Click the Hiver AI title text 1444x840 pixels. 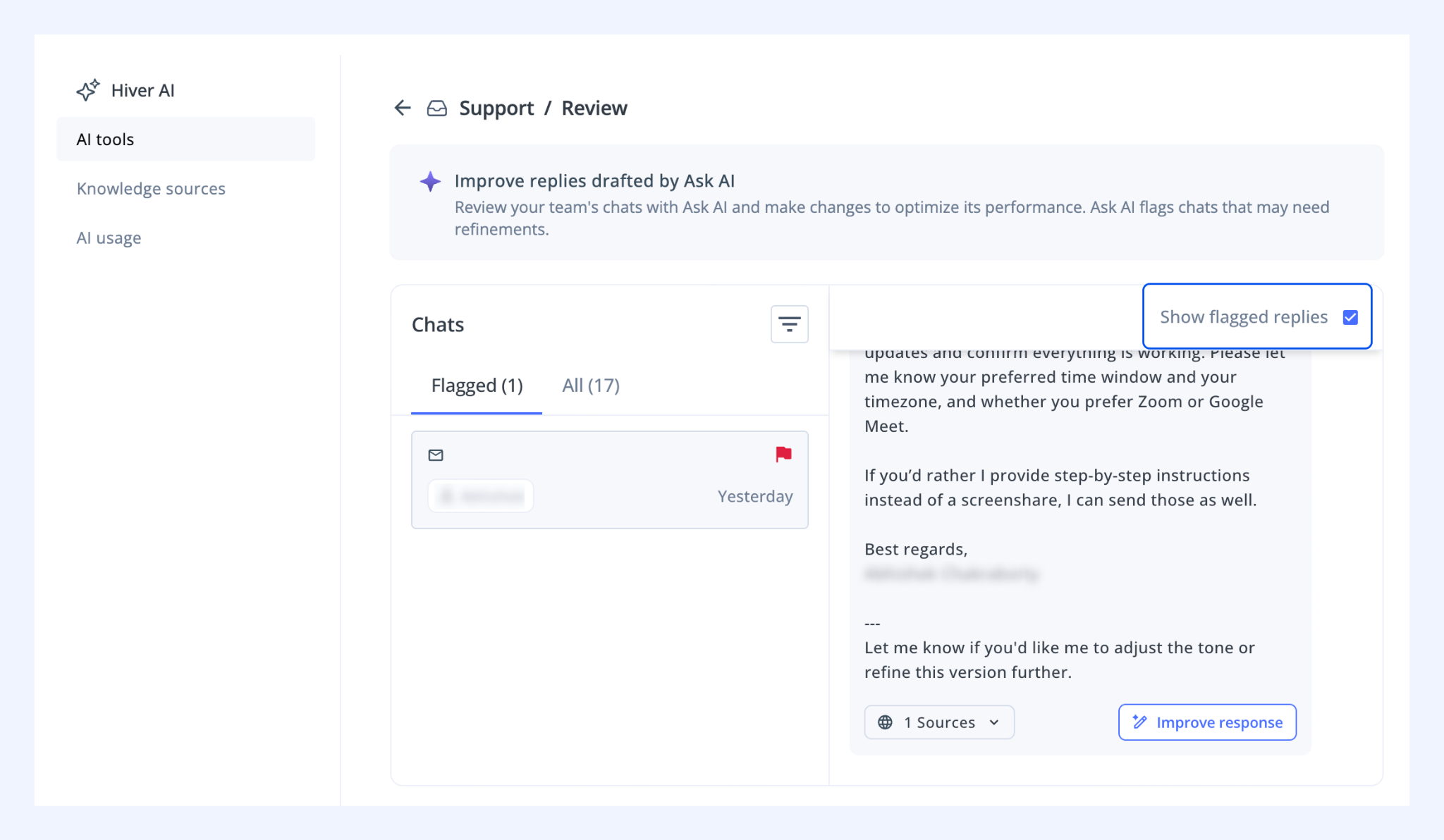pyautogui.click(x=142, y=90)
